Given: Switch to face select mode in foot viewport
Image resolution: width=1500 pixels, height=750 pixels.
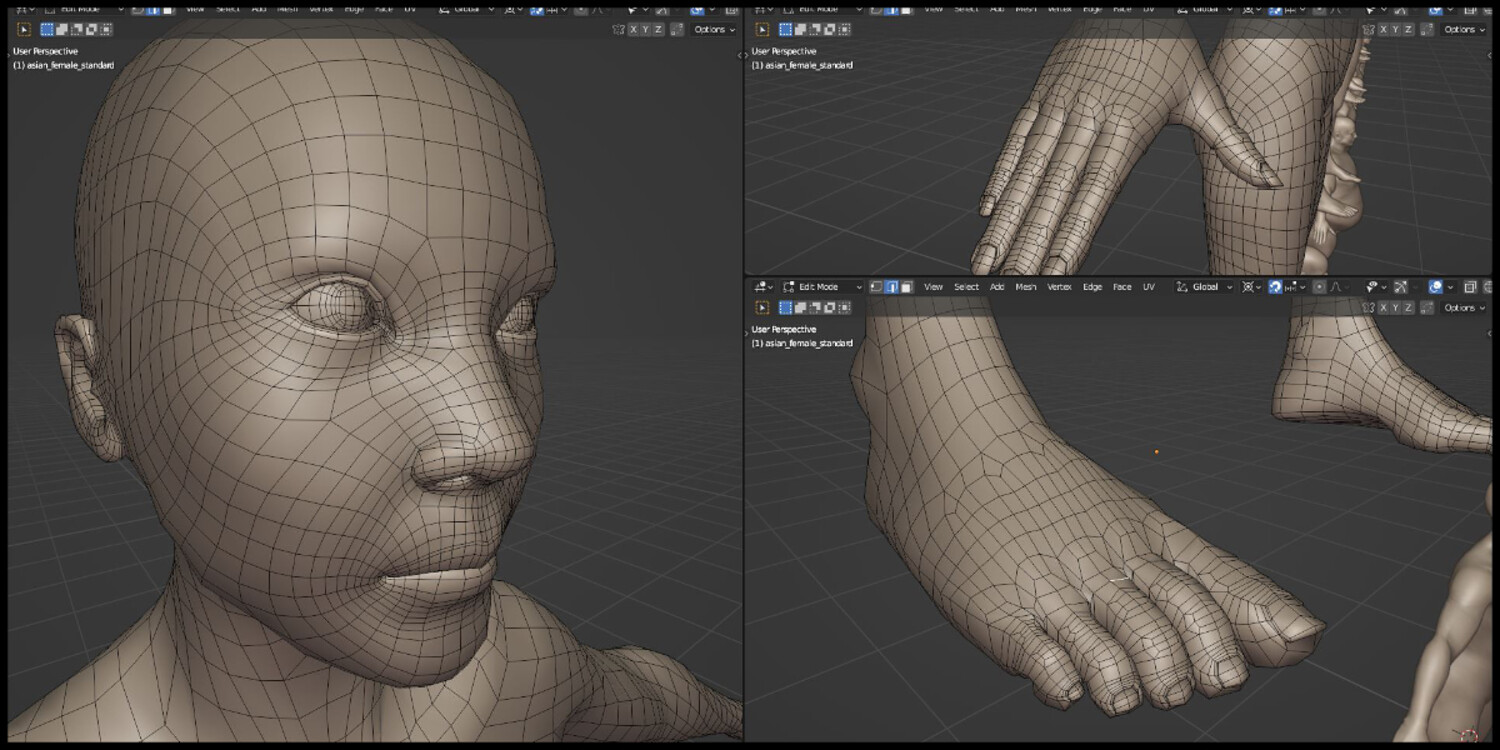Looking at the screenshot, I should (x=906, y=287).
